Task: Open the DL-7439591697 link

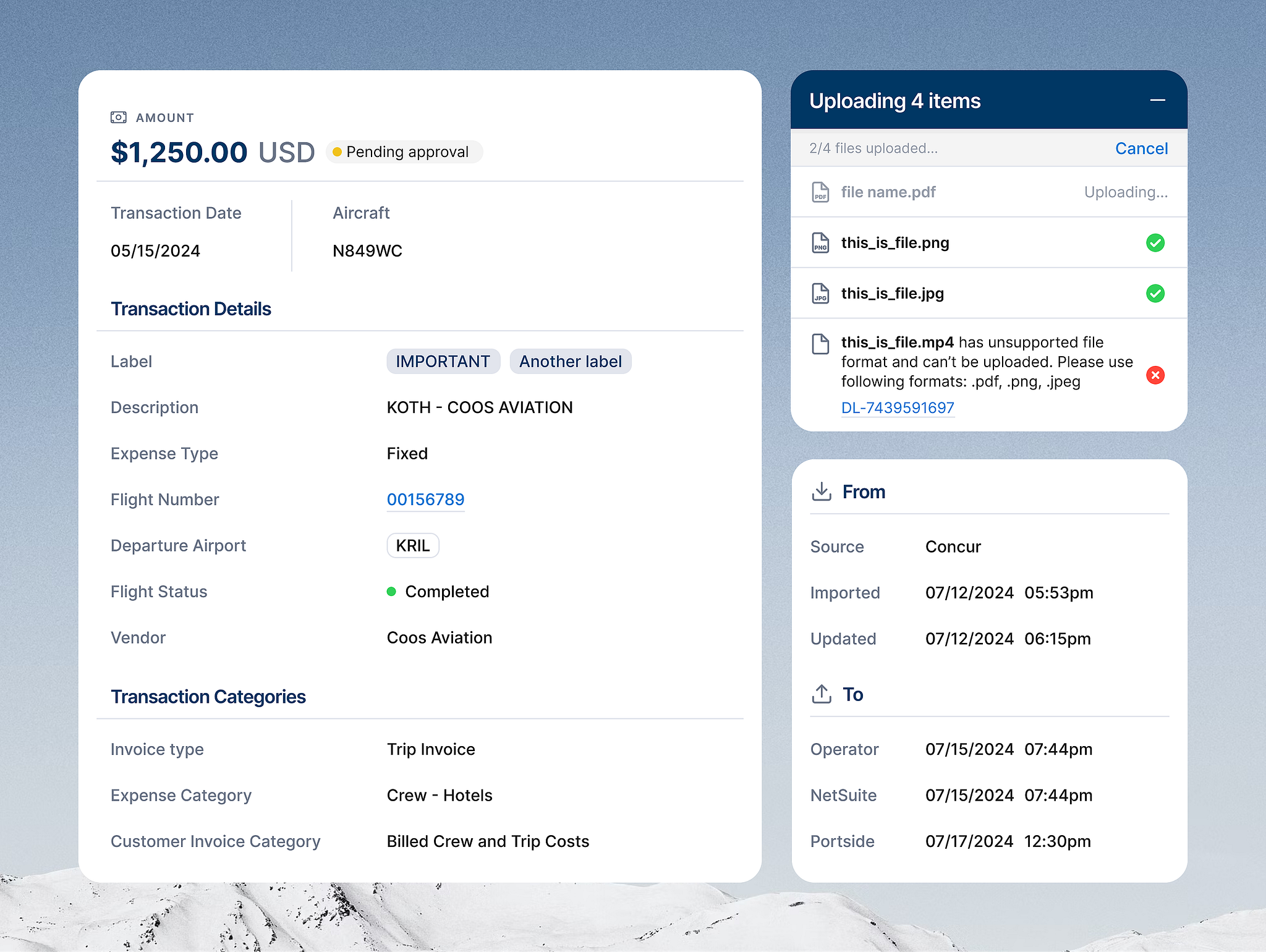Action: click(x=898, y=408)
